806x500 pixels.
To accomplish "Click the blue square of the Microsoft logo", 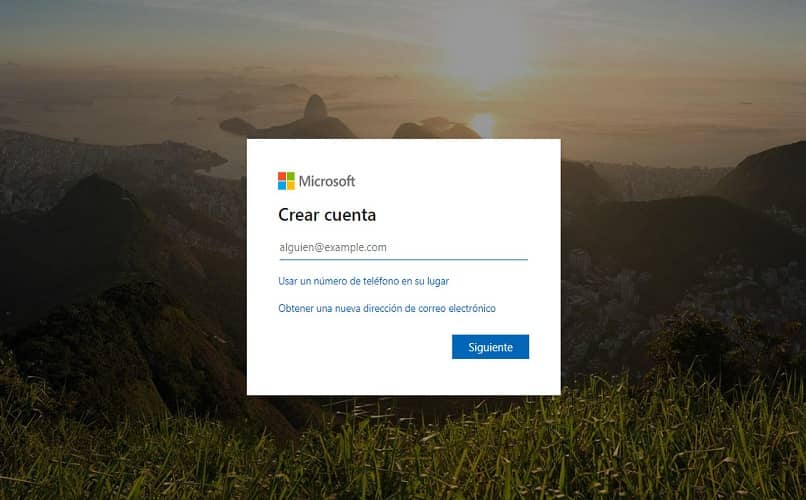I will (x=282, y=186).
